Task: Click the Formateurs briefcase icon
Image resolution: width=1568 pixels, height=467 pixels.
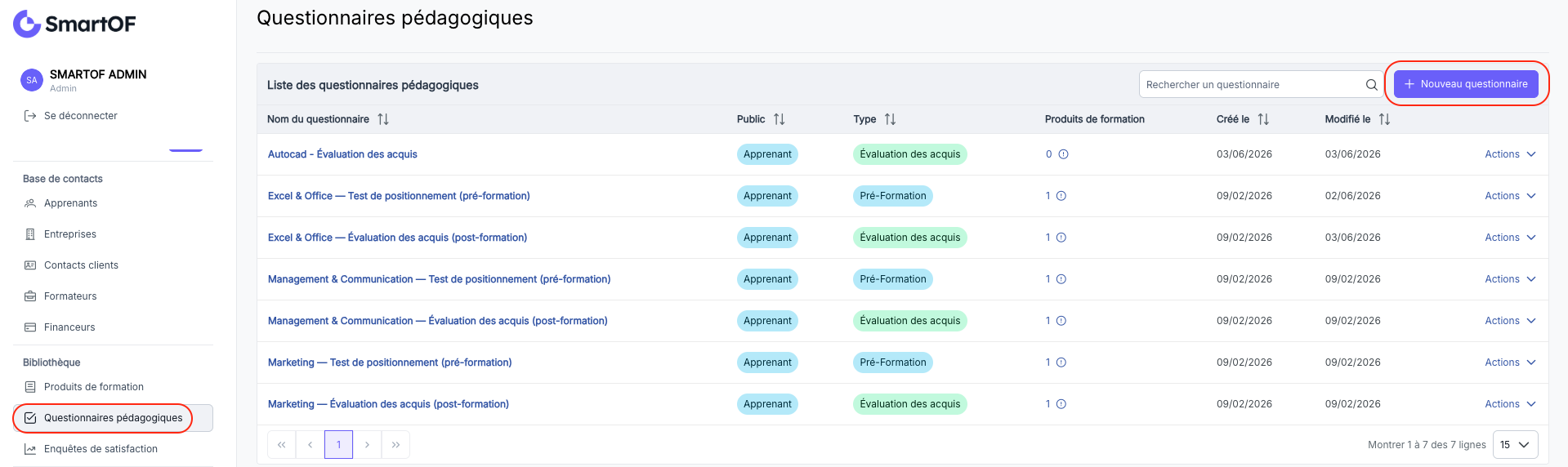Action: (x=30, y=296)
